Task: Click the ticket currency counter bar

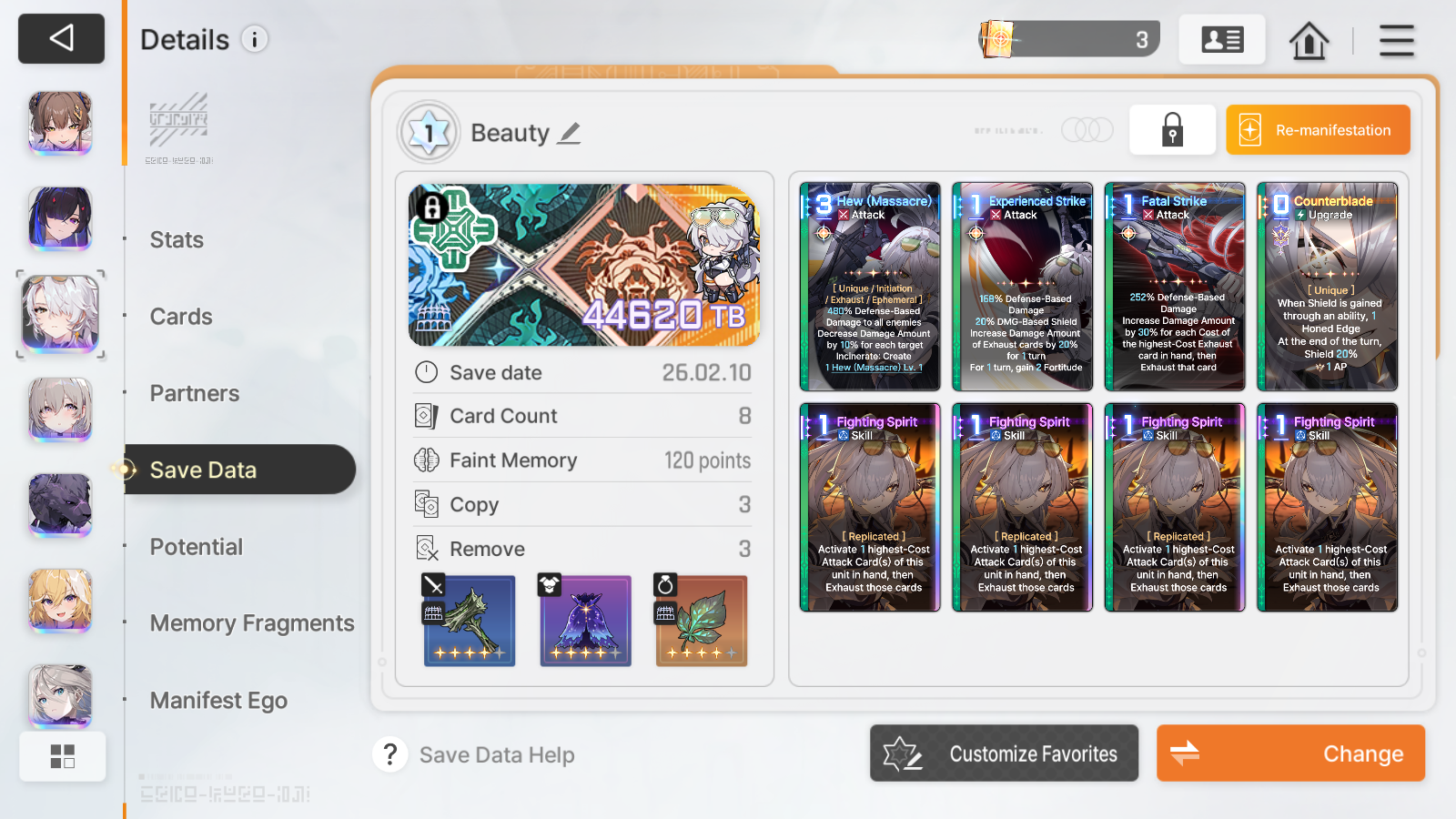Action: pyautogui.click(x=1069, y=39)
